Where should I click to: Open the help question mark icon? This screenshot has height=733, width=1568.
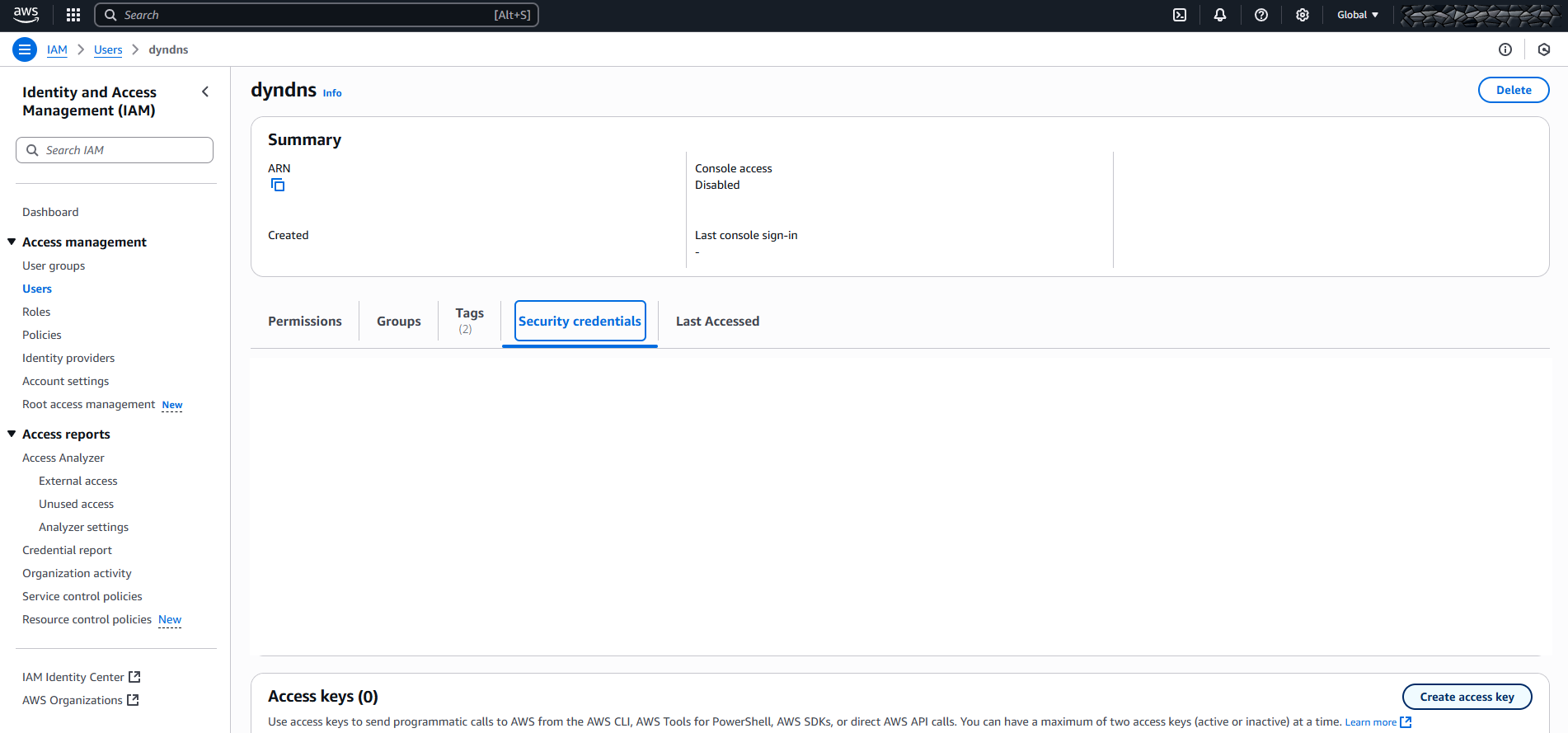(x=1261, y=15)
